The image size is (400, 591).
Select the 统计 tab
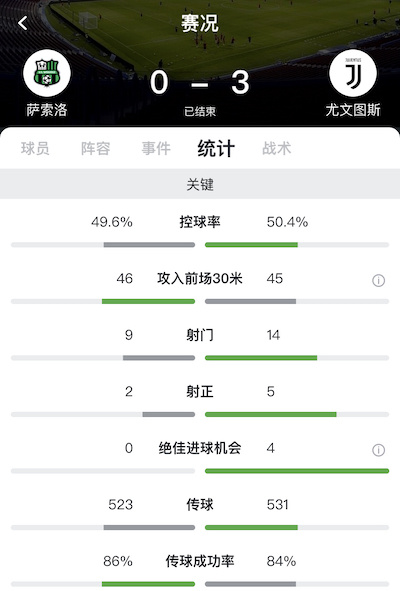(216, 148)
